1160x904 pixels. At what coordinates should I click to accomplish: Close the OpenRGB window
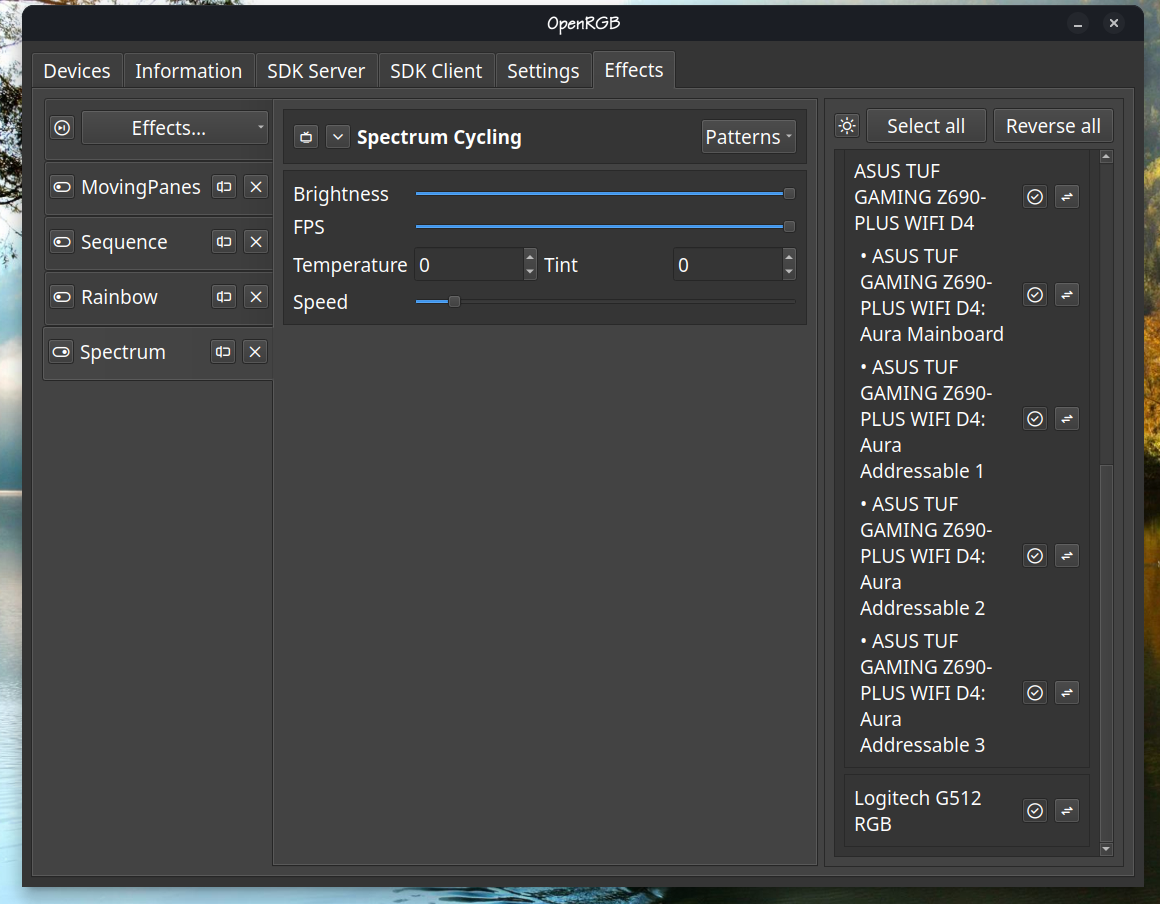pos(1113,24)
